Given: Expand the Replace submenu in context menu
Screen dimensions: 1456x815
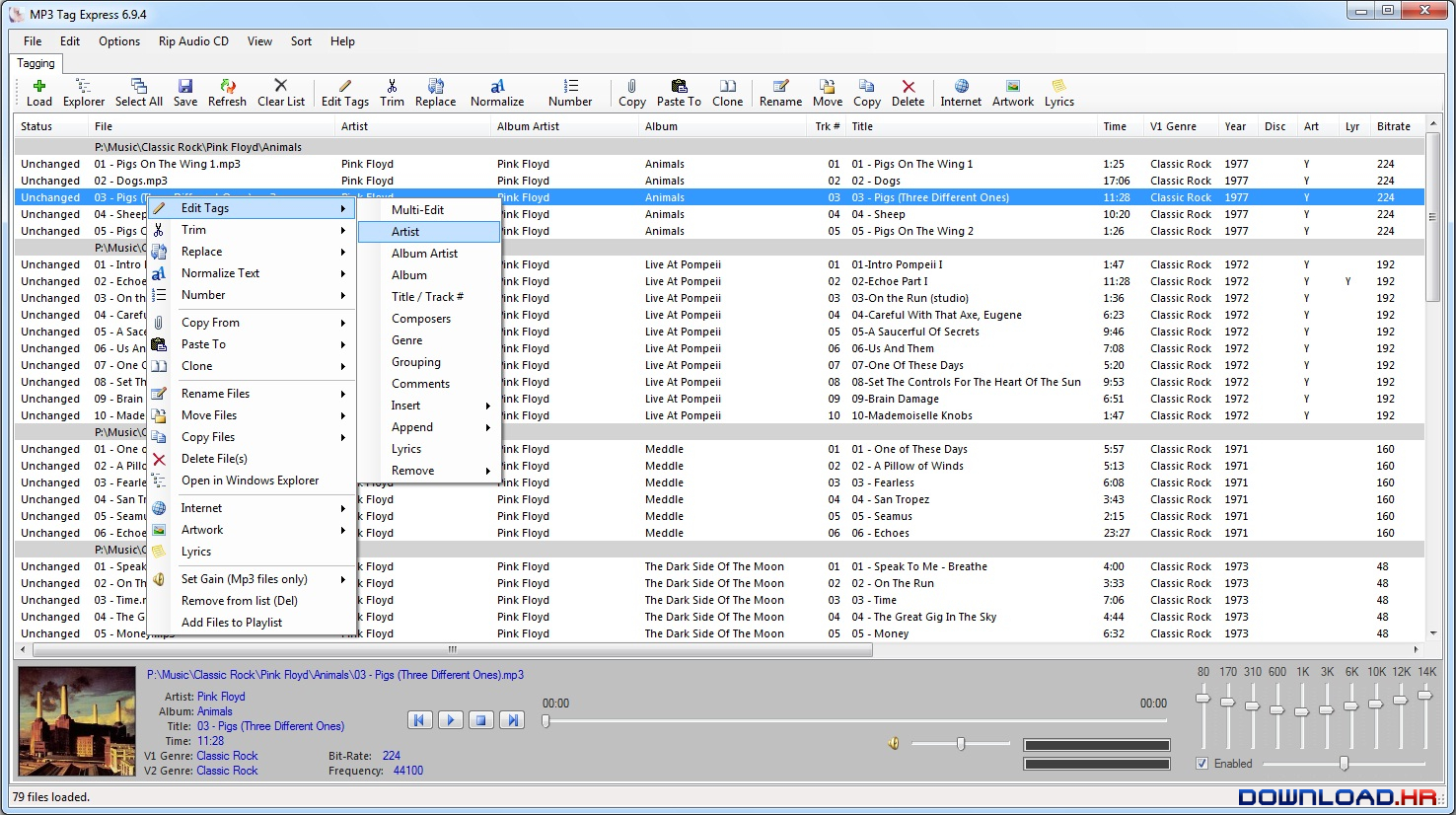Looking at the screenshot, I should (x=252, y=252).
